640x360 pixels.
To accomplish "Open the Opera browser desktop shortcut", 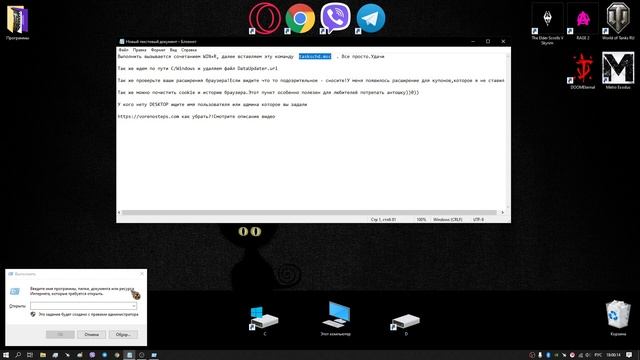I will (x=264, y=18).
